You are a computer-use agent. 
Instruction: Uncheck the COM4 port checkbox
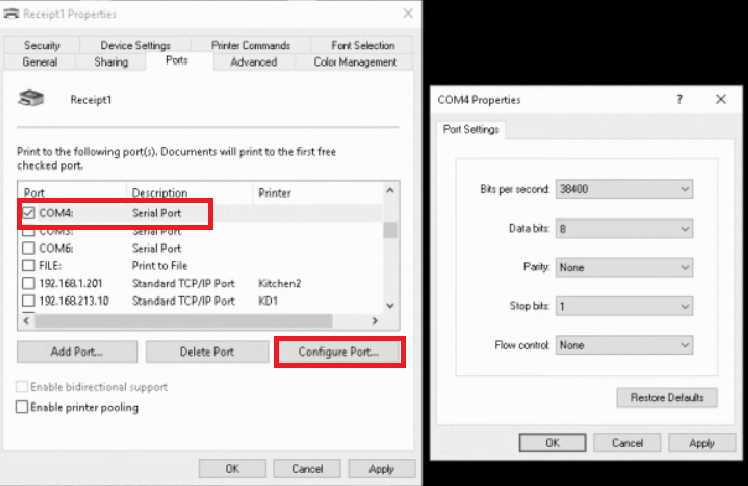click(29, 213)
